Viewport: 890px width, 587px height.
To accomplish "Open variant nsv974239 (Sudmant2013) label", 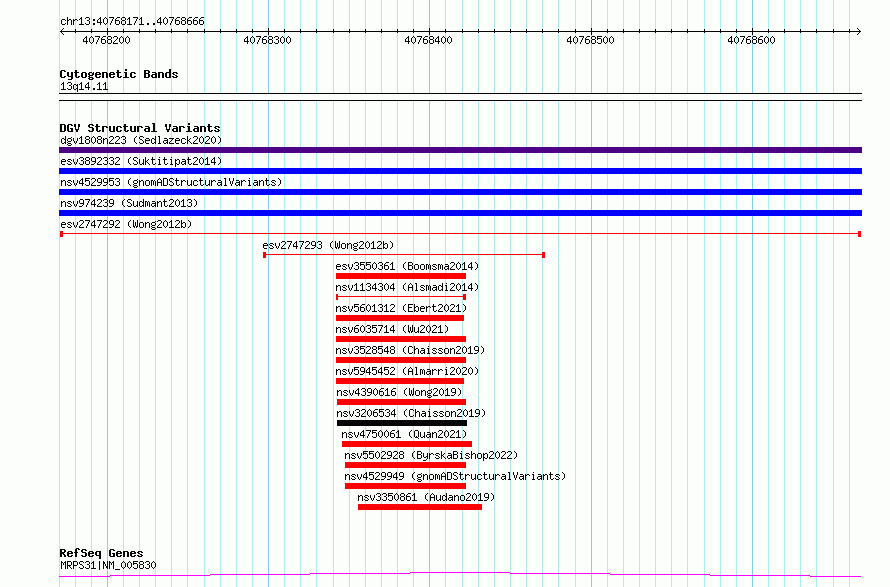I will pos(129,203).
